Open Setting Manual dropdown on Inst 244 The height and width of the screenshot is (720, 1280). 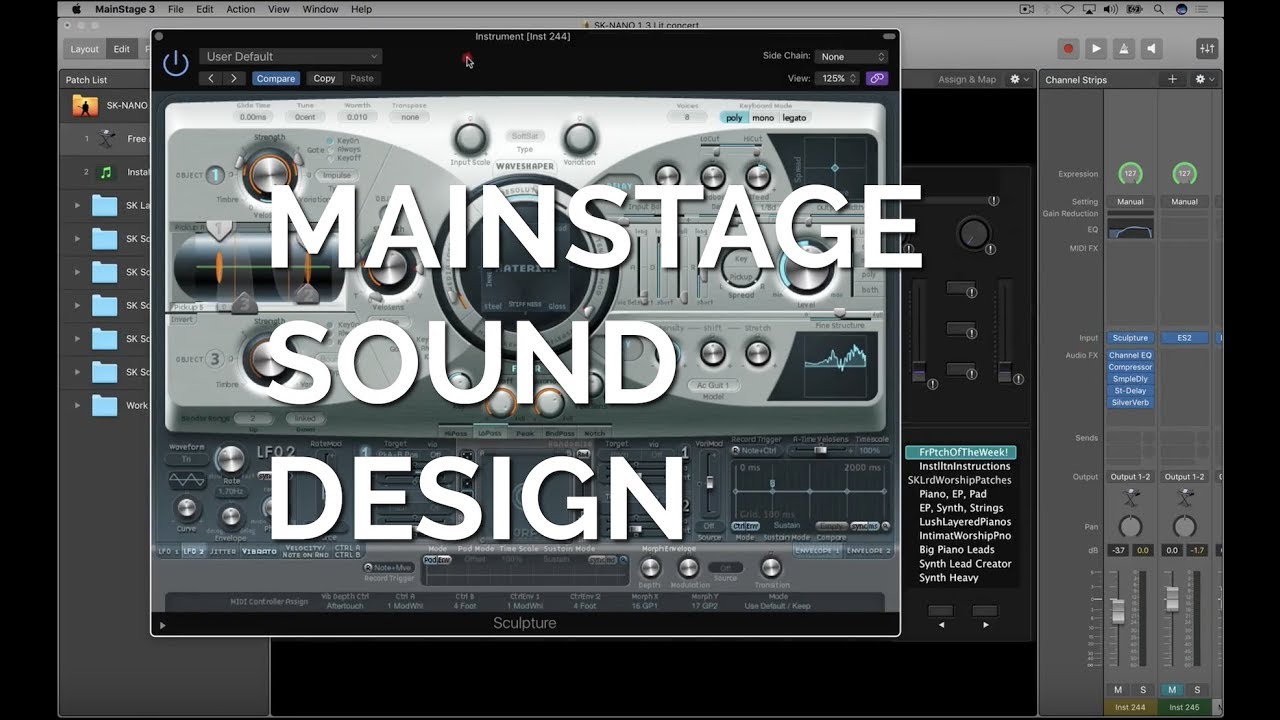(1130, 201)
